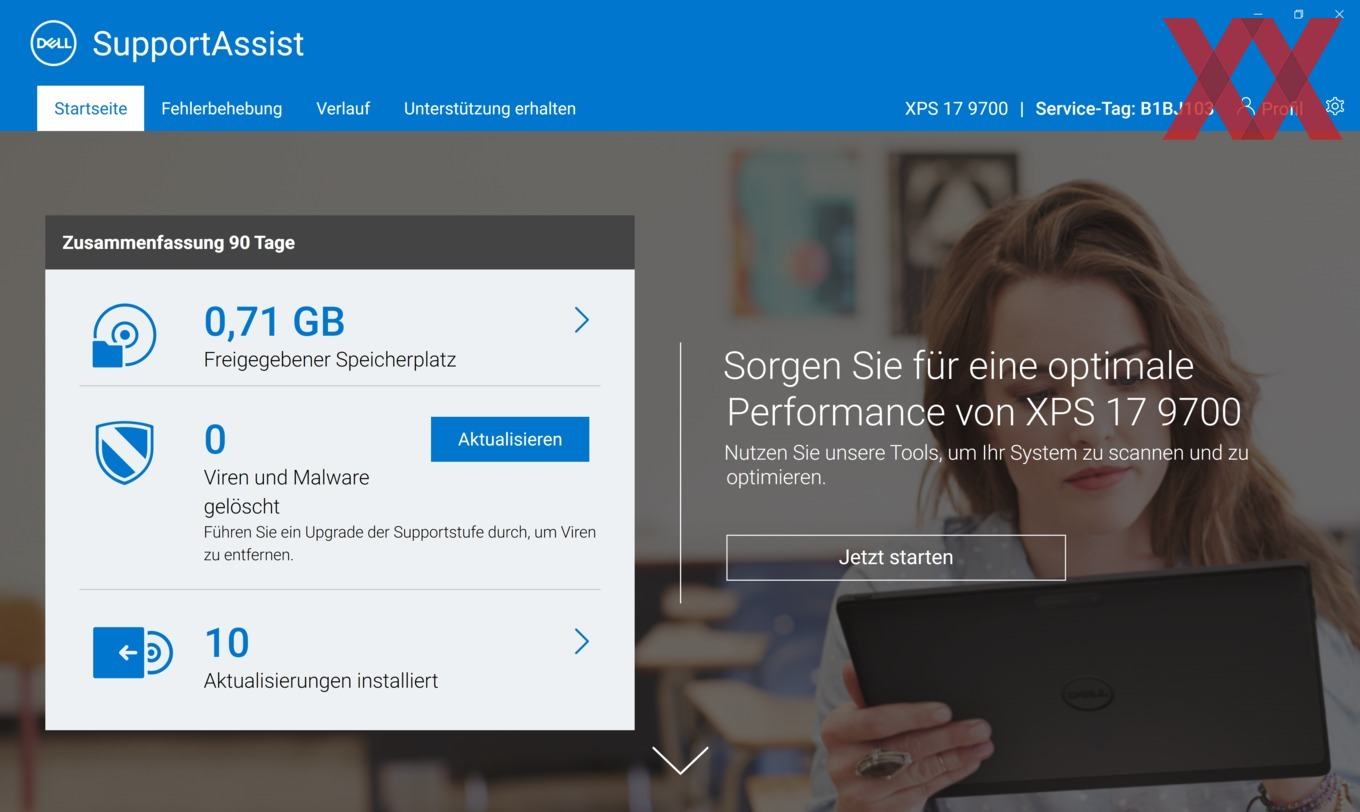Viewport: 1360px width, 812px height.
Task: Click the 0 viruses count
Action: (x=215, y=440)
